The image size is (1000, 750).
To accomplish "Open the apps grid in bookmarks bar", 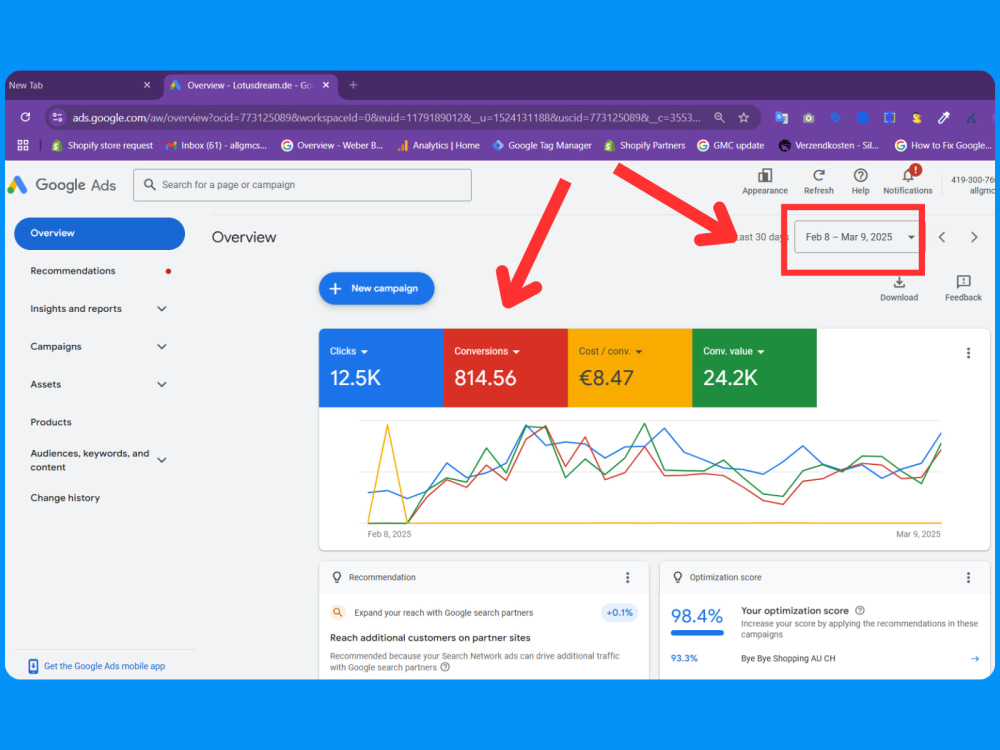I will pyautogui.click(x=23, y=145).
